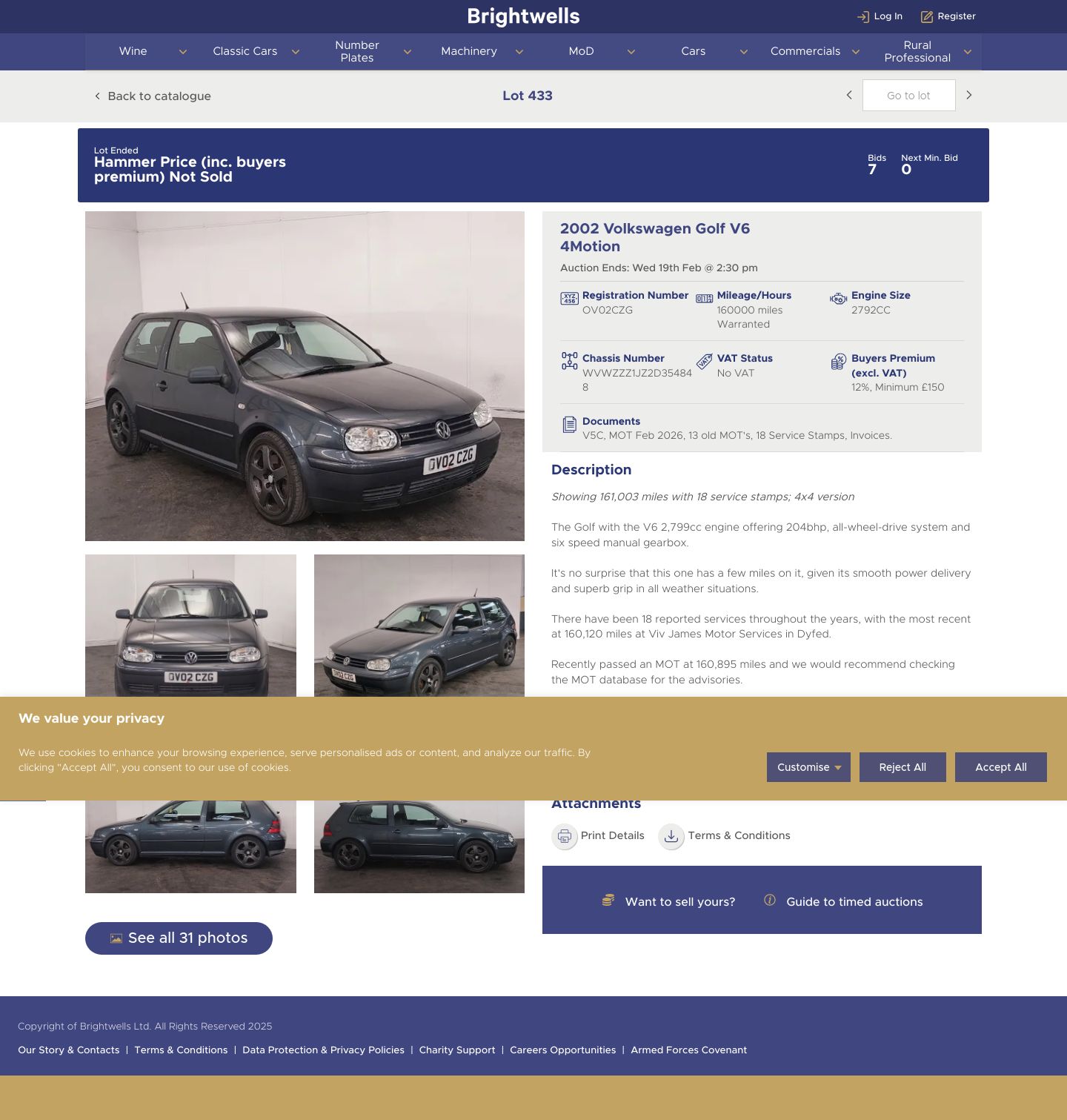Image resolution: width=1067 pixels, height=1120 pixels.
Task: Go to previous lot arrow
Action: tap(849, 95)
